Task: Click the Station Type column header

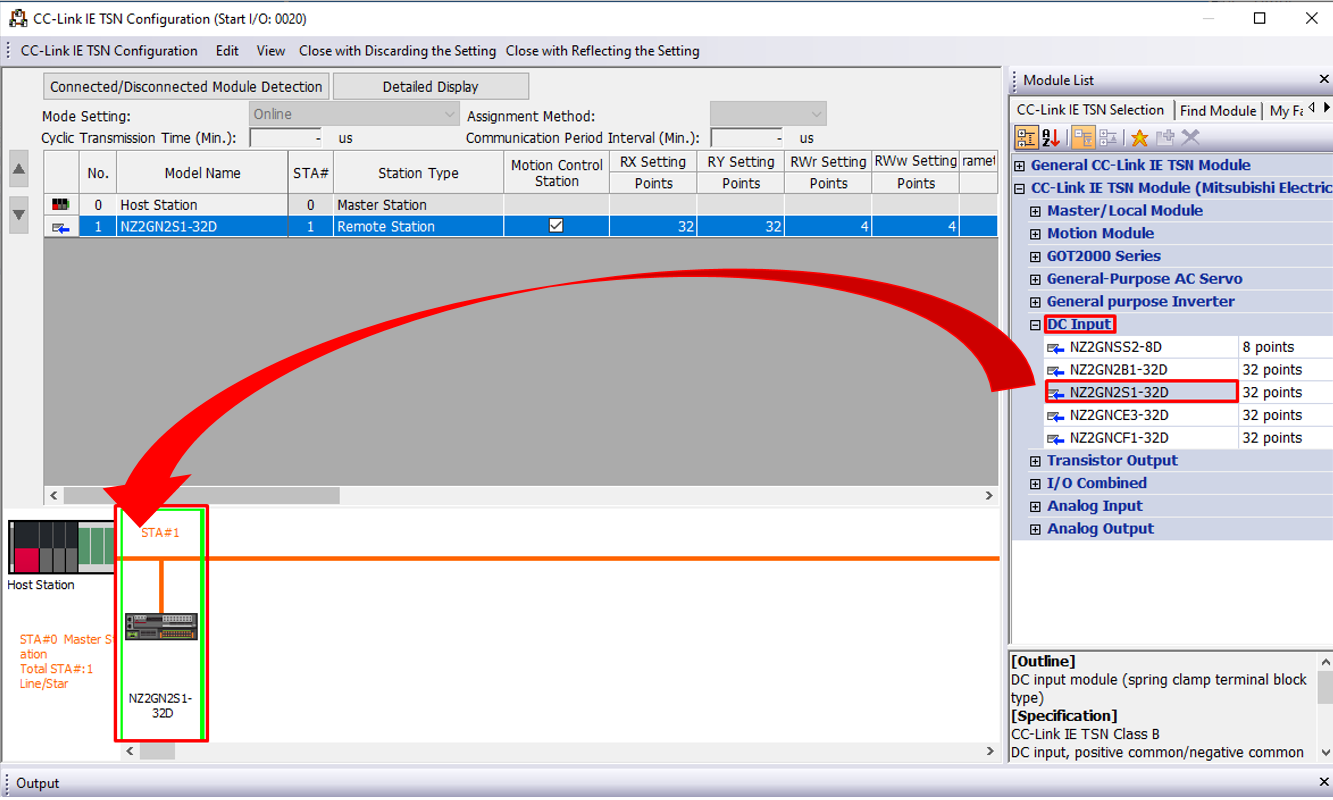Action: click(418, 173)
